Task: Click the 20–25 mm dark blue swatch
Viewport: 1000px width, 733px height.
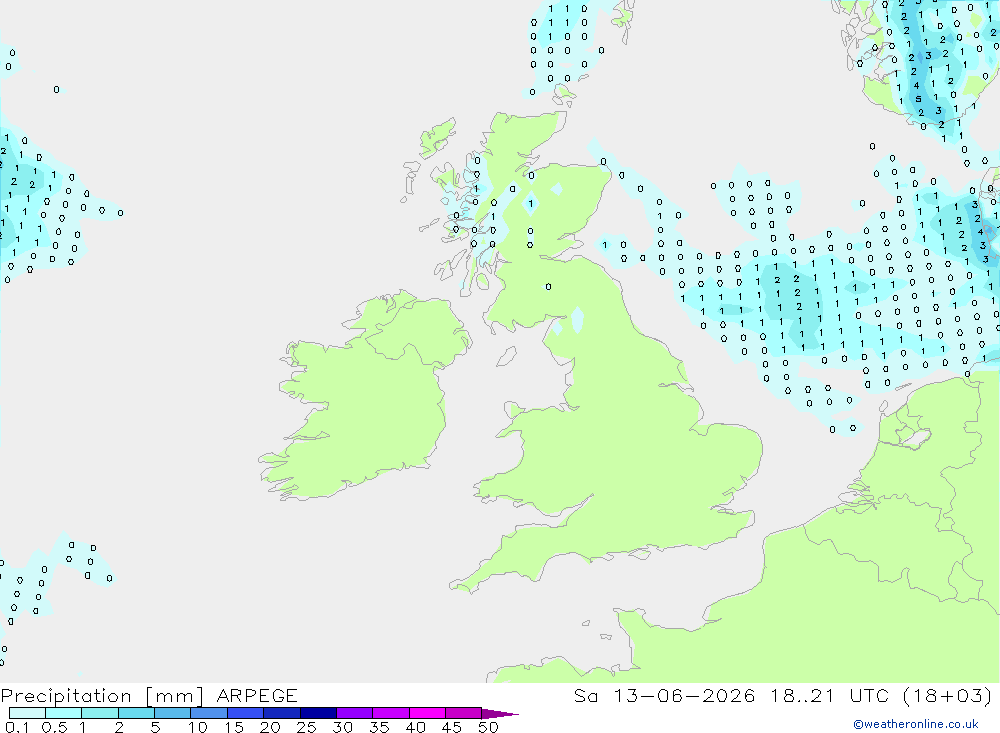Action: point(282,713)
